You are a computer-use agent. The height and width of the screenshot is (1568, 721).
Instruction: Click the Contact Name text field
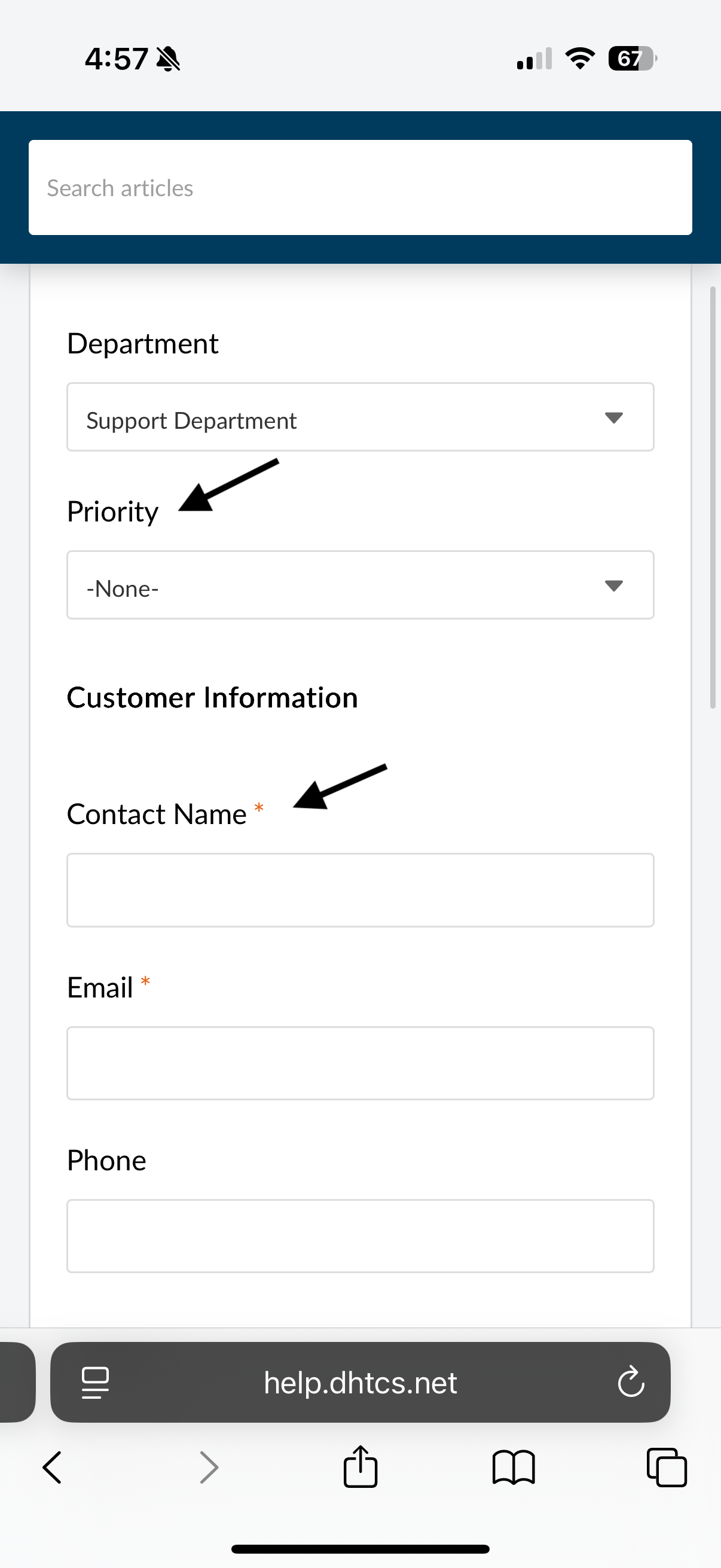pyautogui.click(x=360, y=890)
